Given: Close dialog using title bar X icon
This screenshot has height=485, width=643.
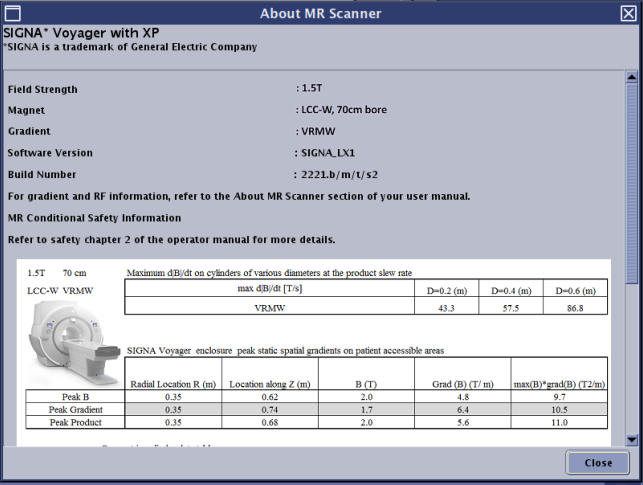Looking at the screenshot, I should click(627, 13).
